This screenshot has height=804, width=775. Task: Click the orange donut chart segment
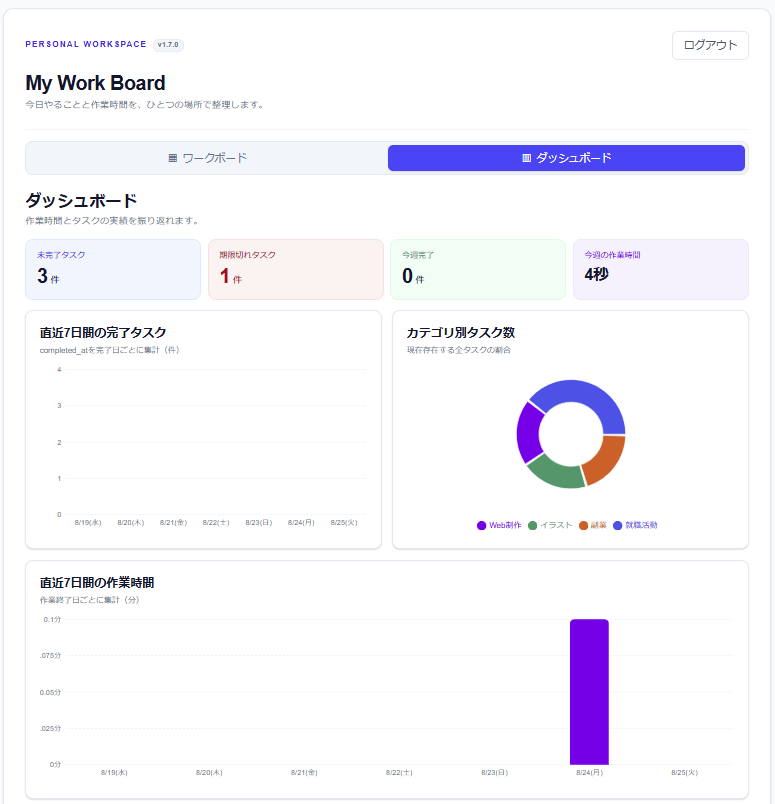(x=605, y=459)
